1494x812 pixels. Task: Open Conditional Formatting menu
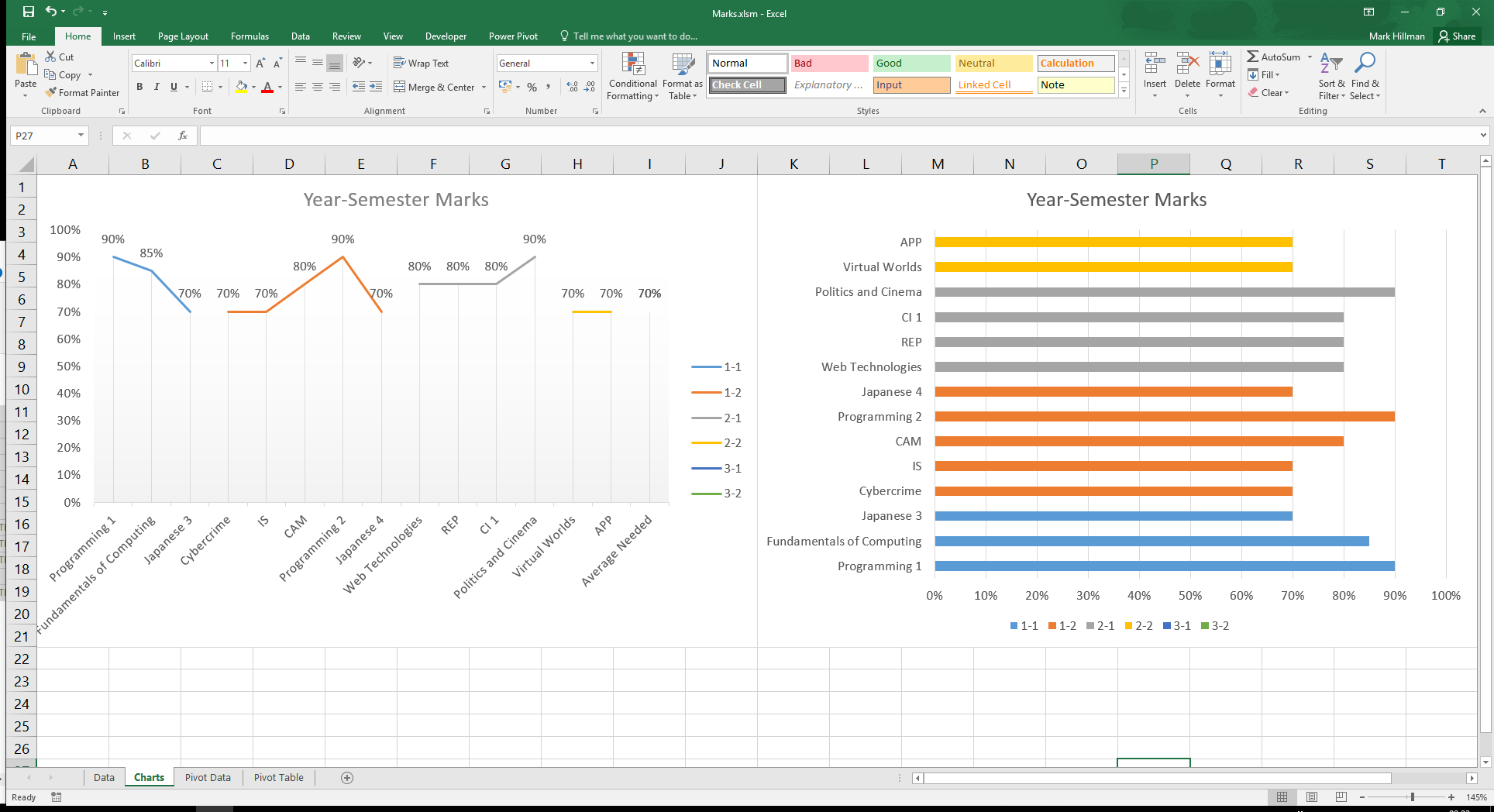coord(633,76)
